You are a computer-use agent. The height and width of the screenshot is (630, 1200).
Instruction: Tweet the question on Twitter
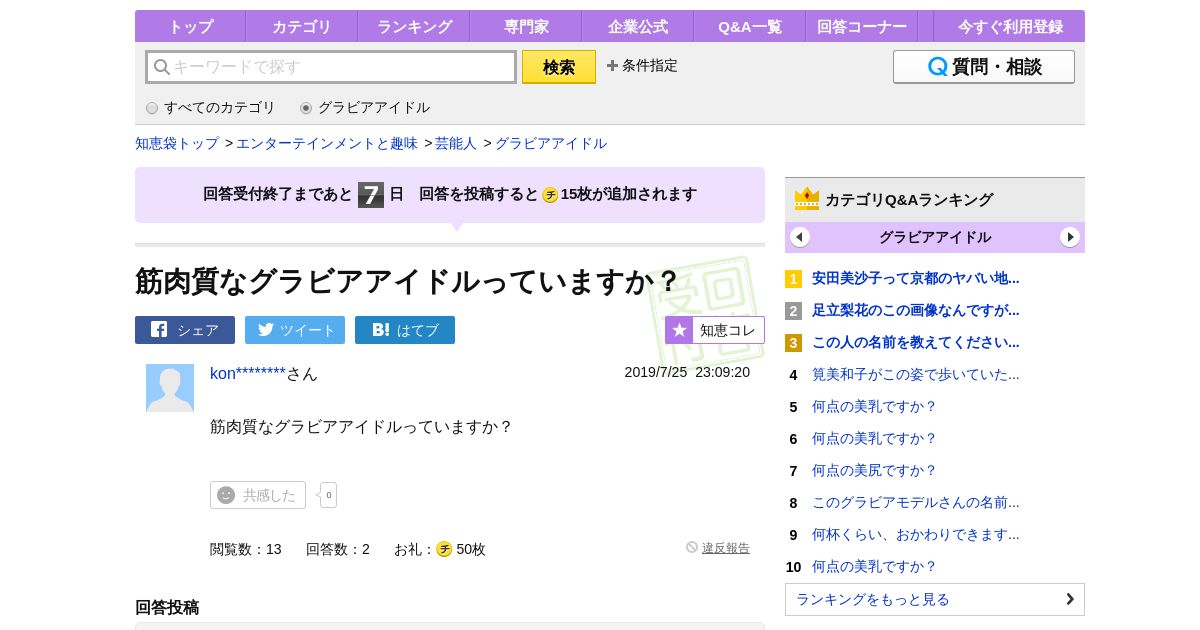295,330
